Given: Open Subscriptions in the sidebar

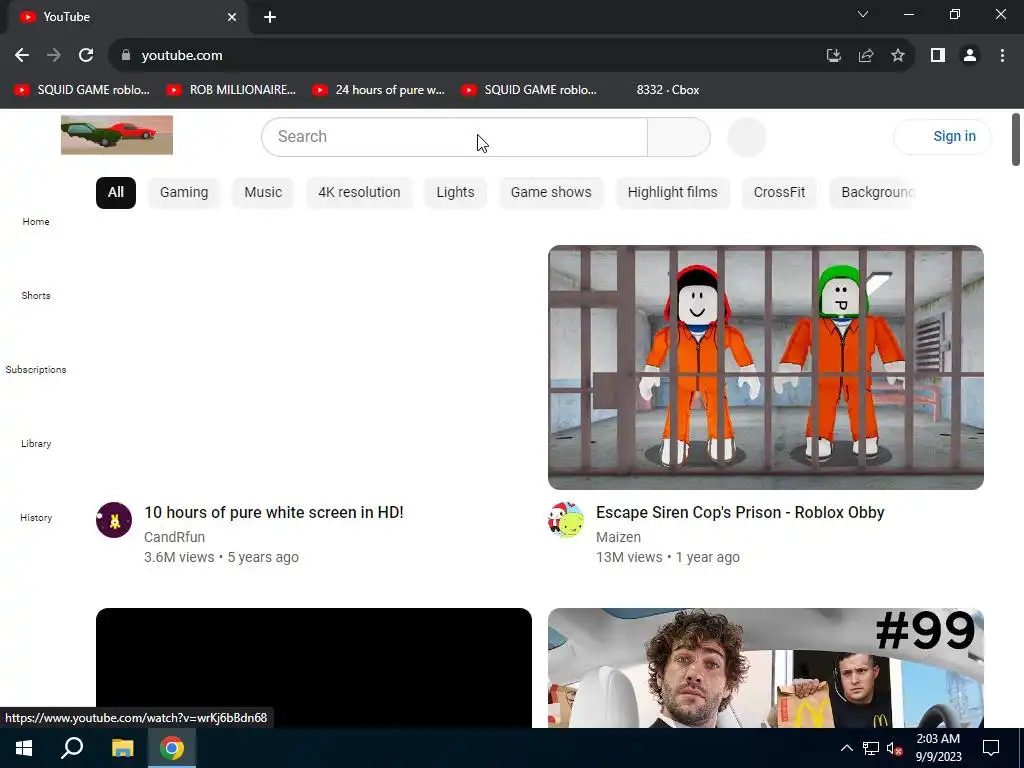Looking at the screenshot, I should [x=36, y=370].
